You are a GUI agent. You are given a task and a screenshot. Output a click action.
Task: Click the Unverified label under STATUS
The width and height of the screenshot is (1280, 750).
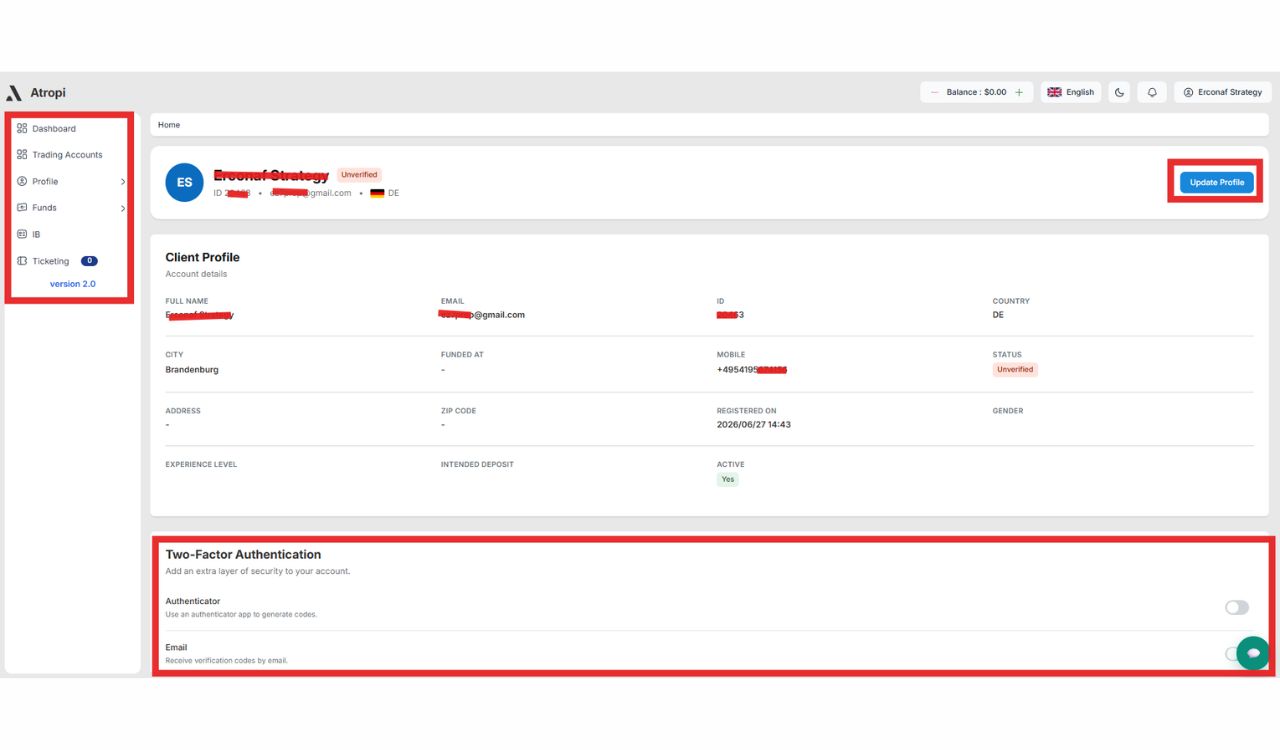click(x=1015, y=369)
